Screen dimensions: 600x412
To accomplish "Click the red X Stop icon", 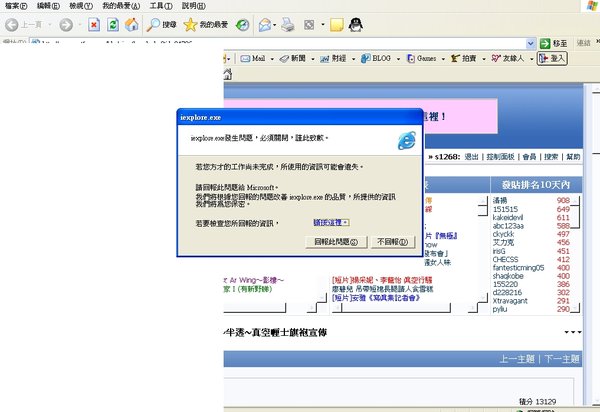I will point(94,25).
